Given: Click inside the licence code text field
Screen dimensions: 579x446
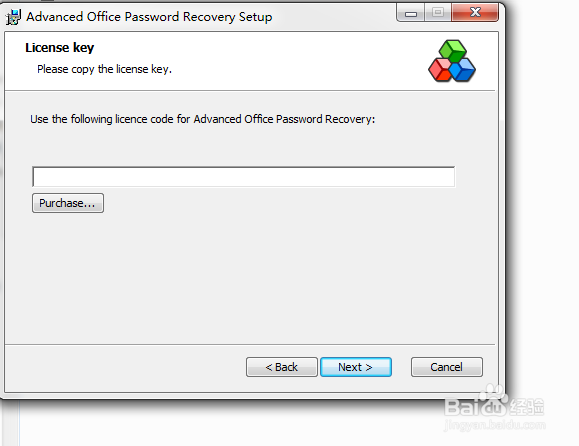Looking at the screenshot, I should tap(244, 177).
